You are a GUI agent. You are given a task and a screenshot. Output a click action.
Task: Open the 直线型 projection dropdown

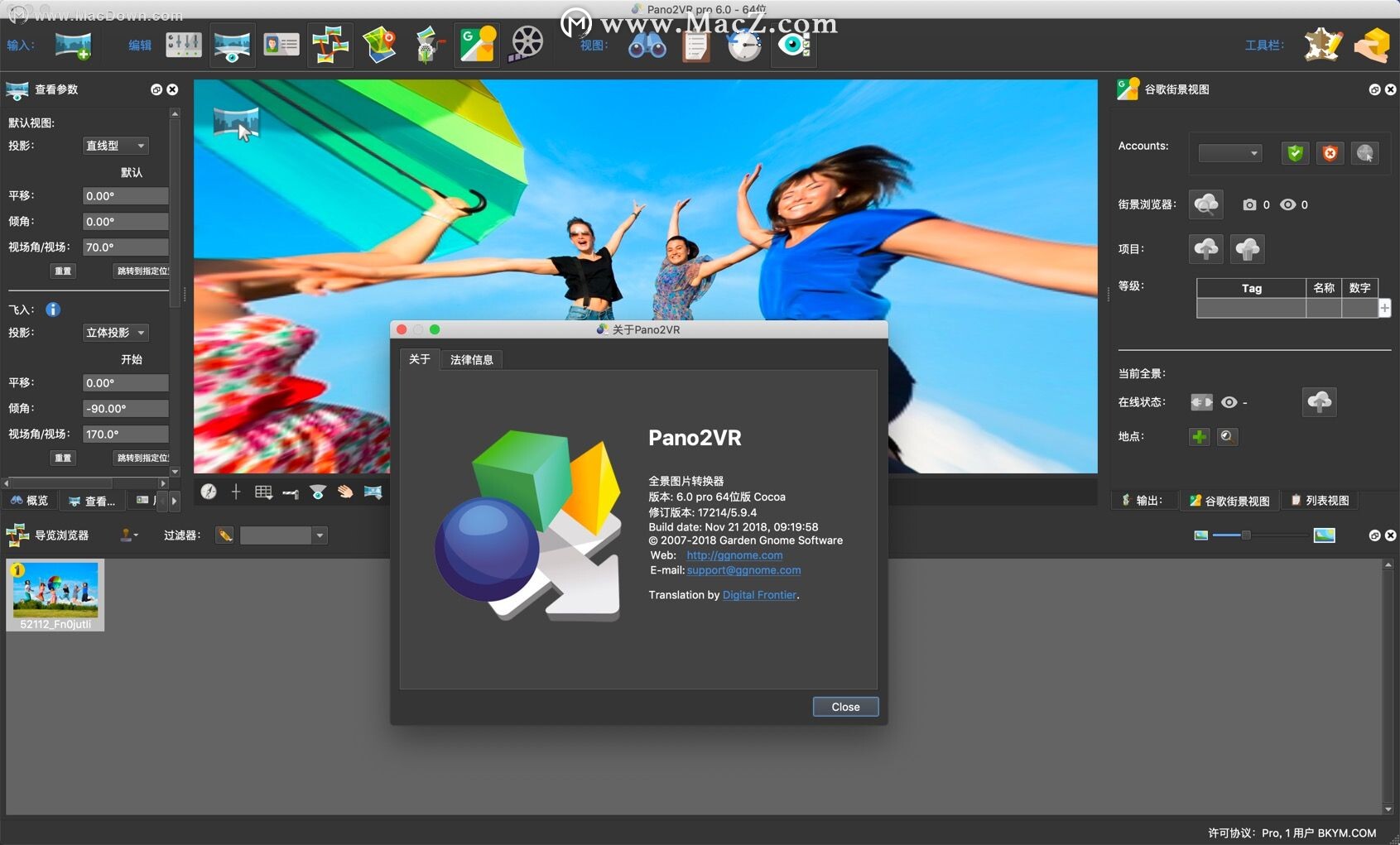[x=116, y=146]
